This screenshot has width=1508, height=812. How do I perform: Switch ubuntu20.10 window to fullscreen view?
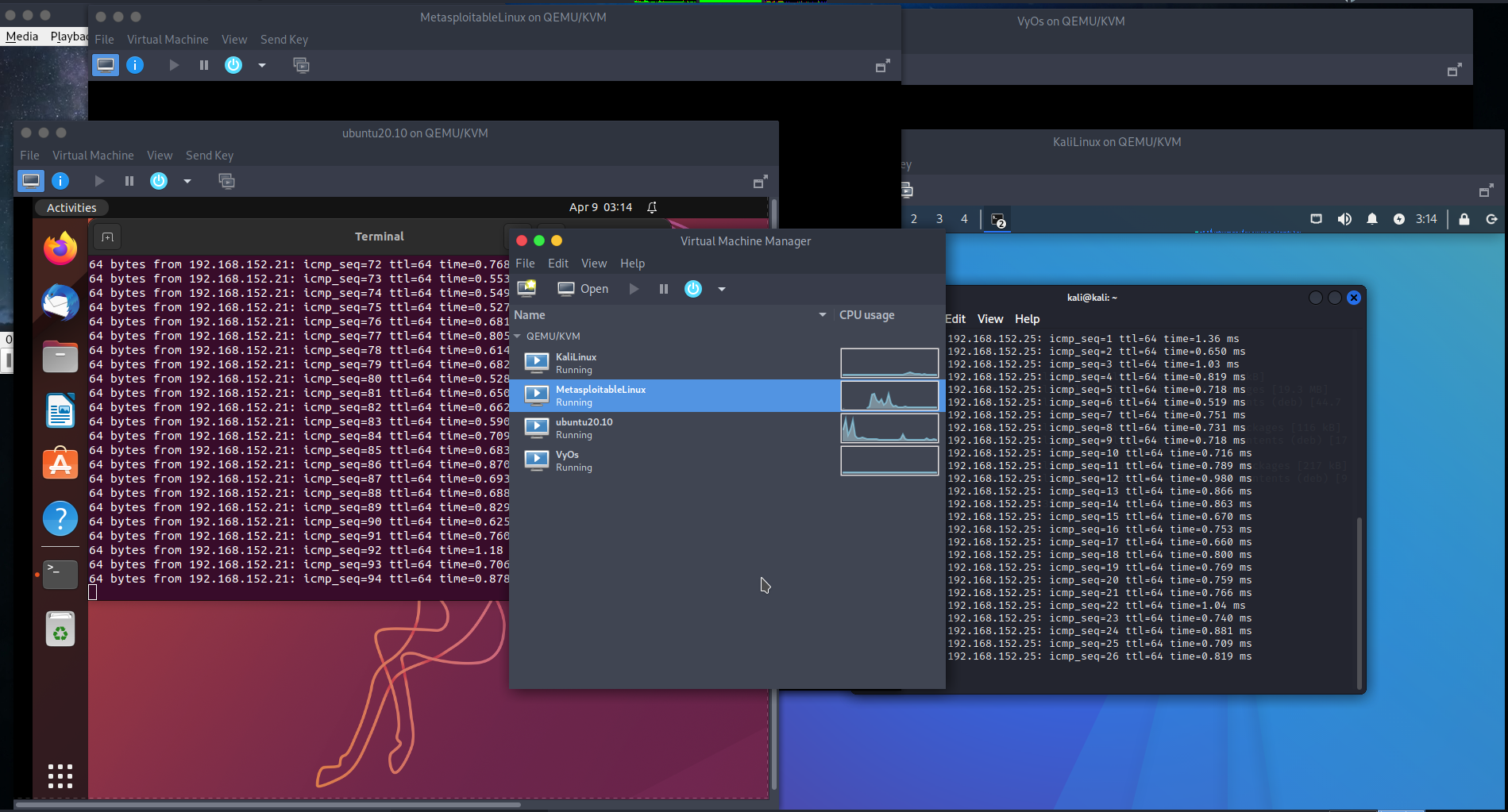pyautogui.click(x=760, y=182)
